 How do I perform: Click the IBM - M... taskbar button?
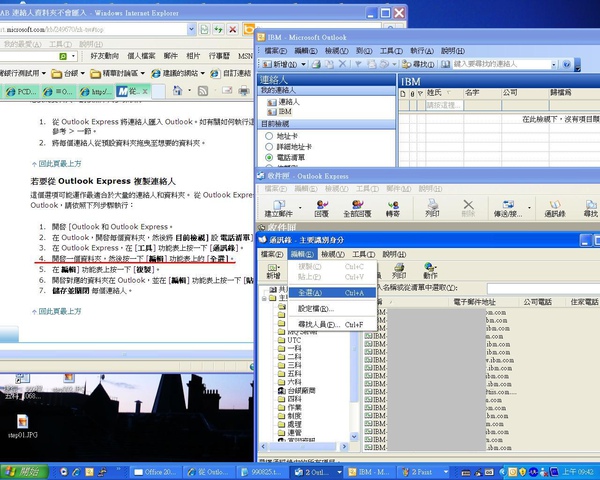(368, 472)
